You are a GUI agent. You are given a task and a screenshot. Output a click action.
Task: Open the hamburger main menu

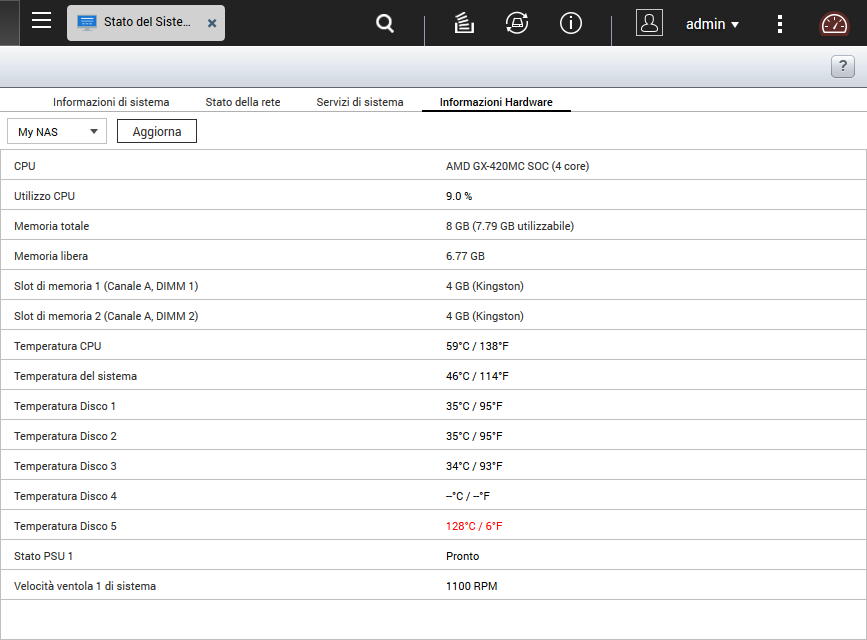41,22
